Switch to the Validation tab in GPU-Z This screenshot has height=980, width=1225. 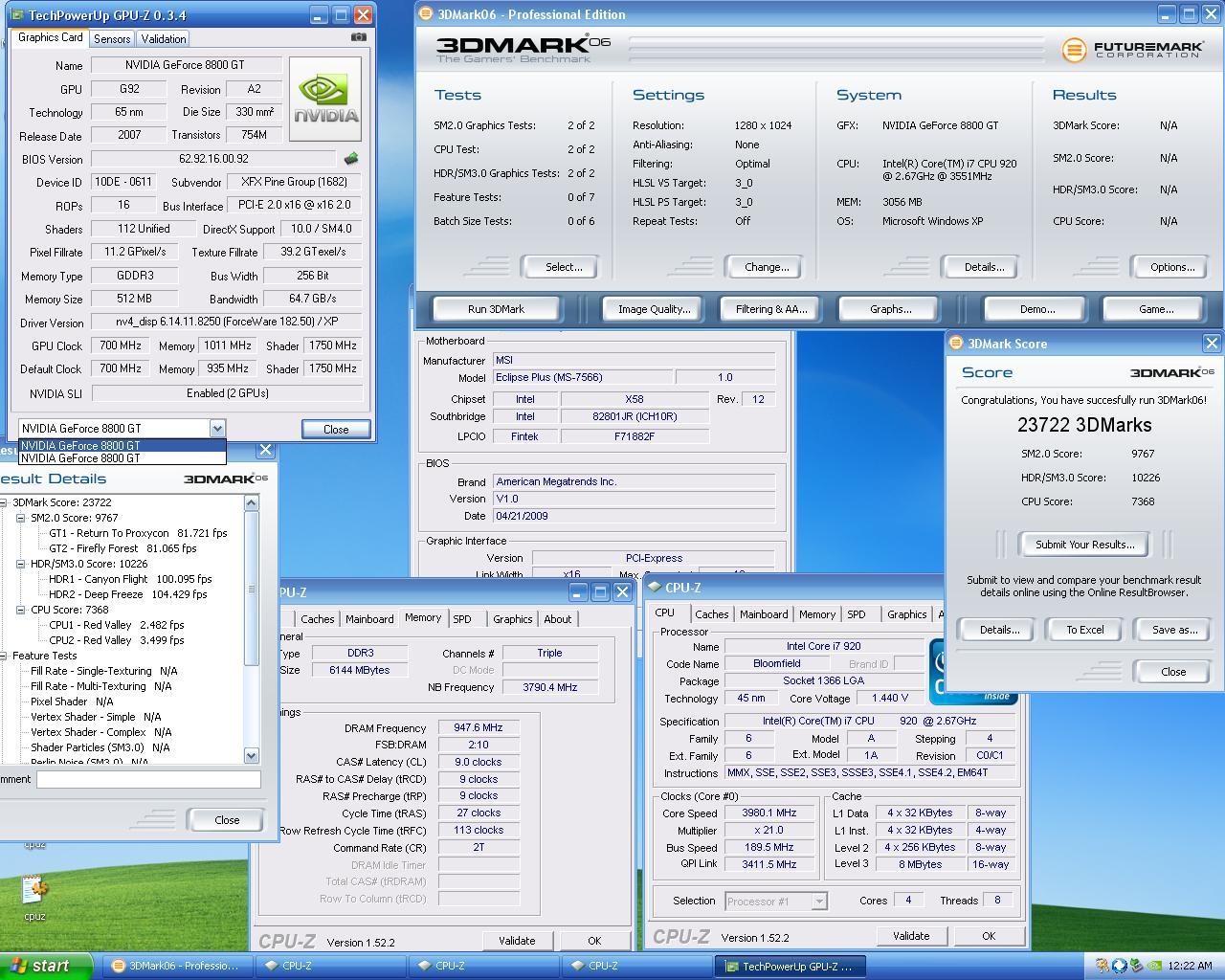164,39
